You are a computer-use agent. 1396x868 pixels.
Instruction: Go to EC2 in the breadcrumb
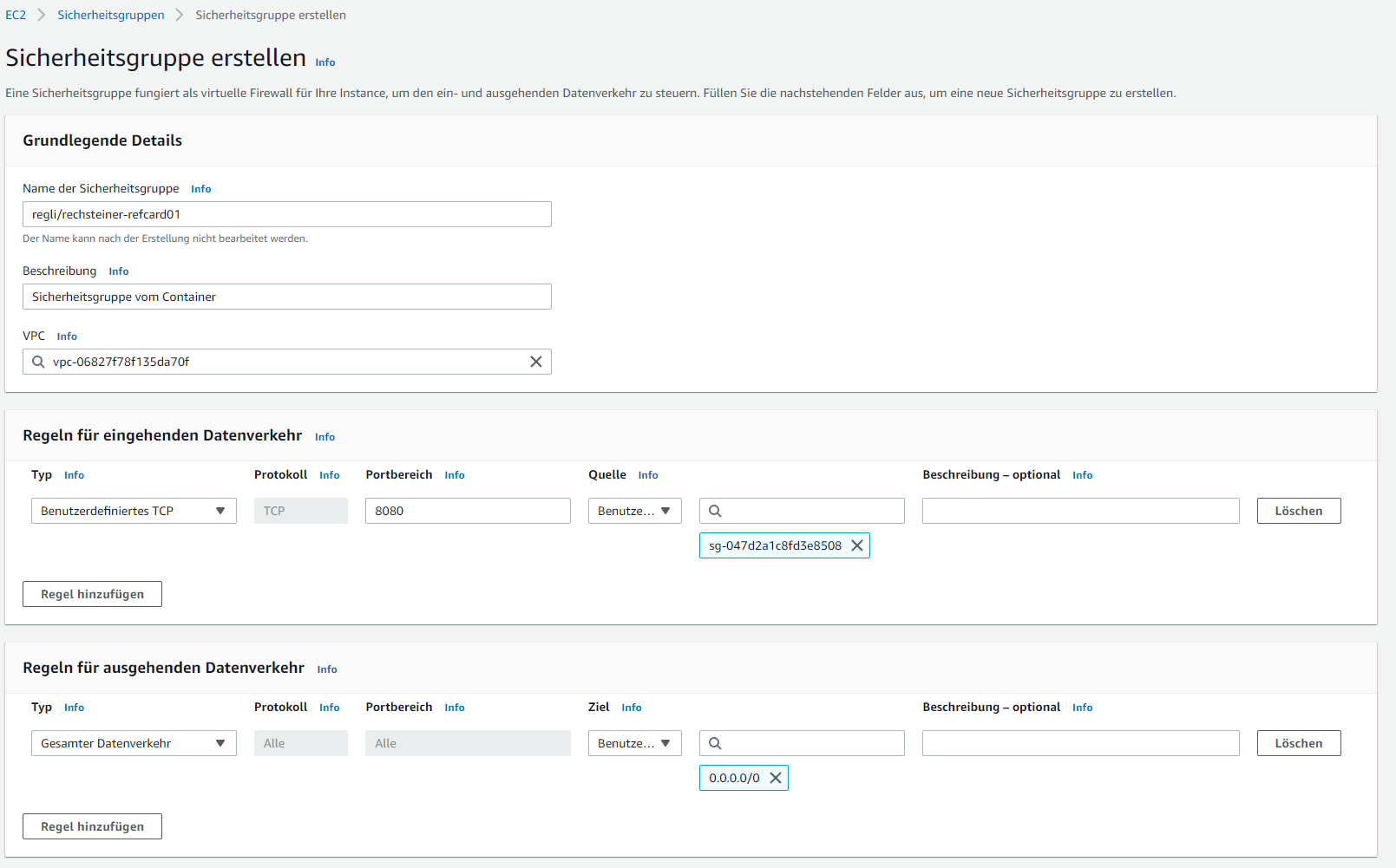[x=16, y=15]
